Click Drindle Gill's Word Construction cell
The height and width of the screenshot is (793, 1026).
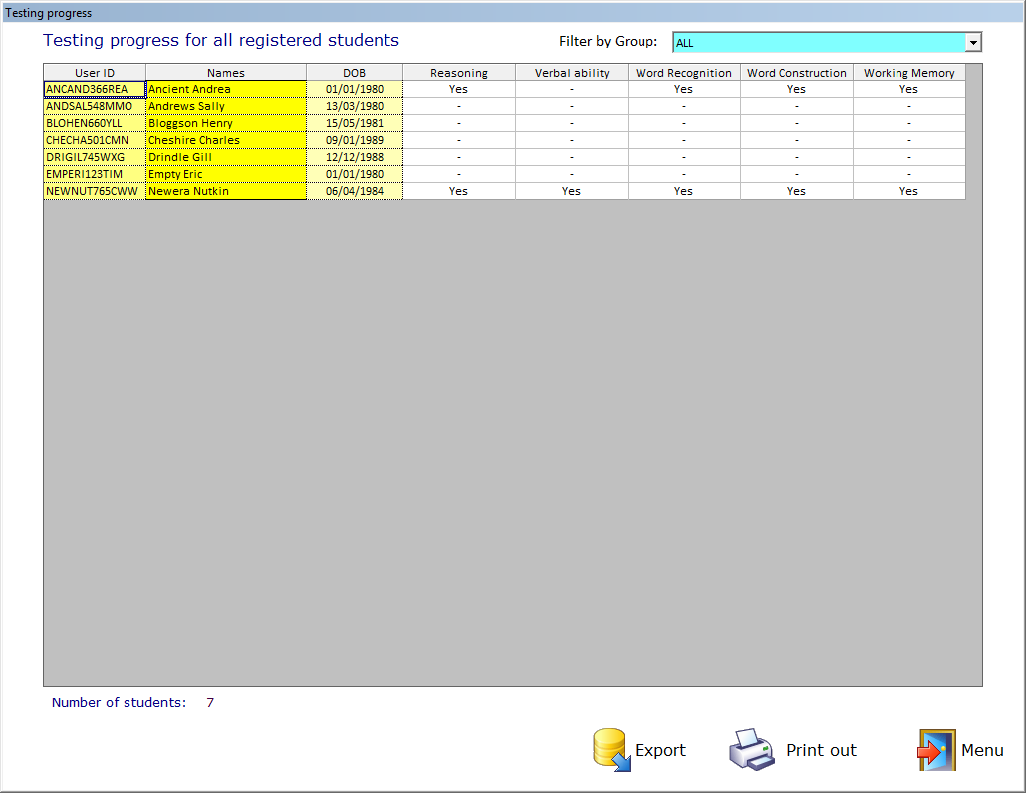click(796, 157)
